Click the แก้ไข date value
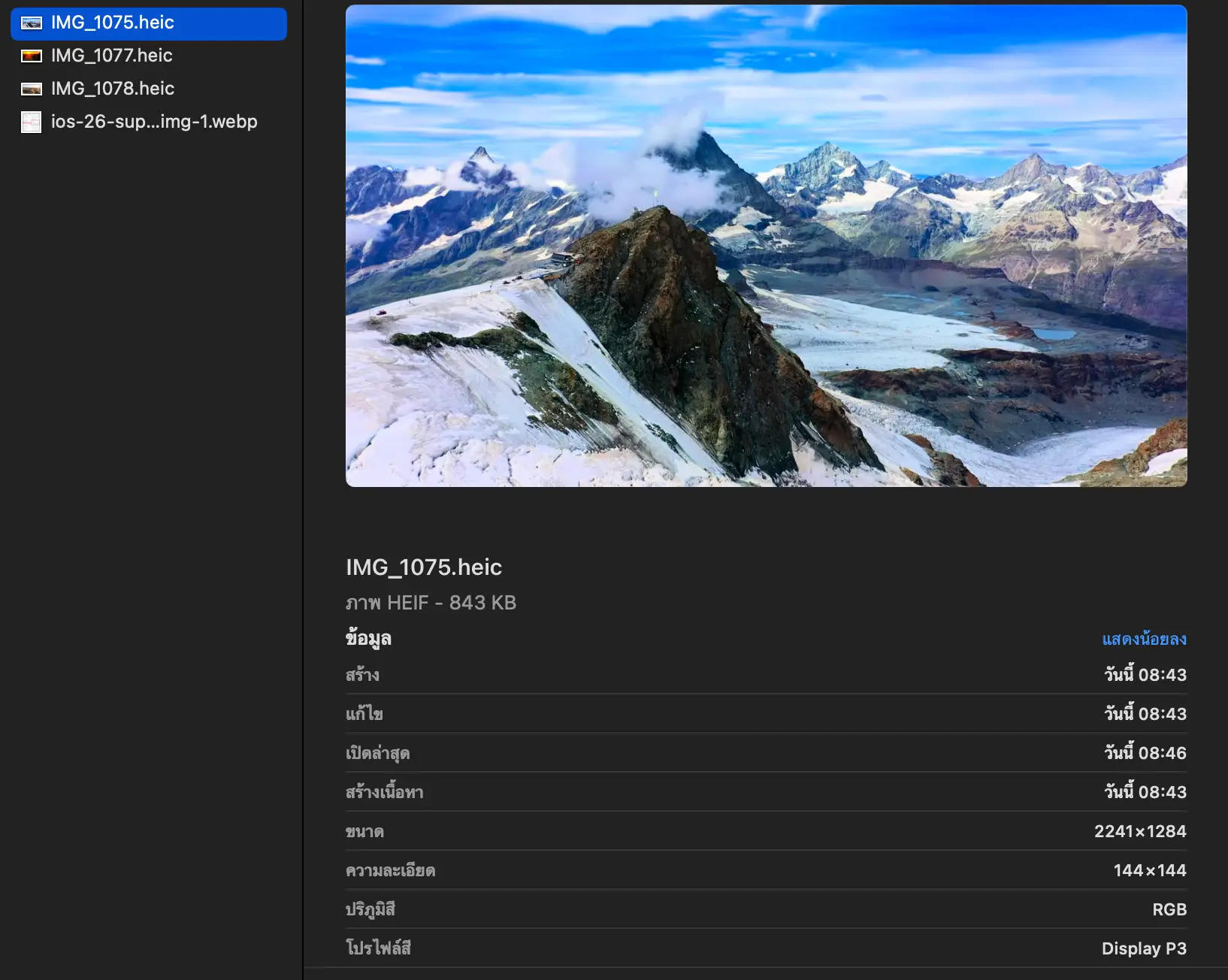Viewport: 1228px width, 980px height. tap(1145, 714)
